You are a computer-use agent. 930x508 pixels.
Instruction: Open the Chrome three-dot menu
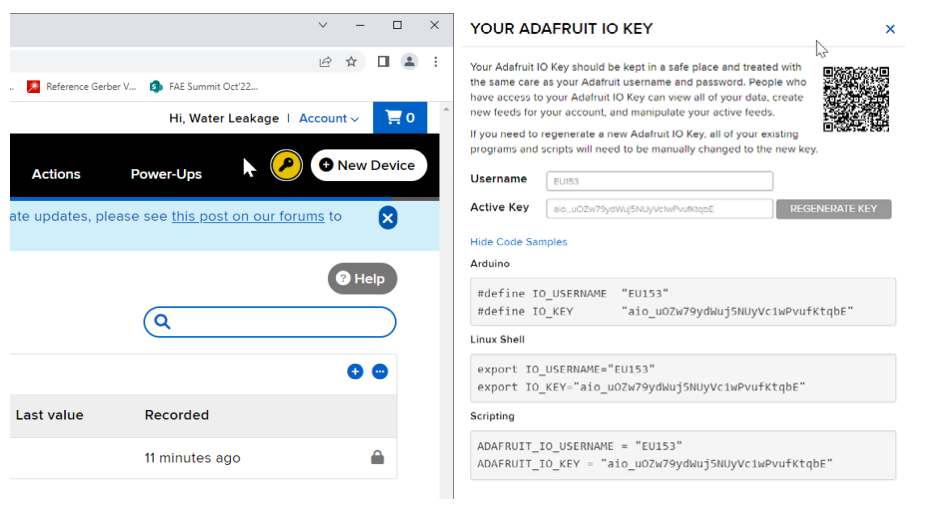coord(435,62)
